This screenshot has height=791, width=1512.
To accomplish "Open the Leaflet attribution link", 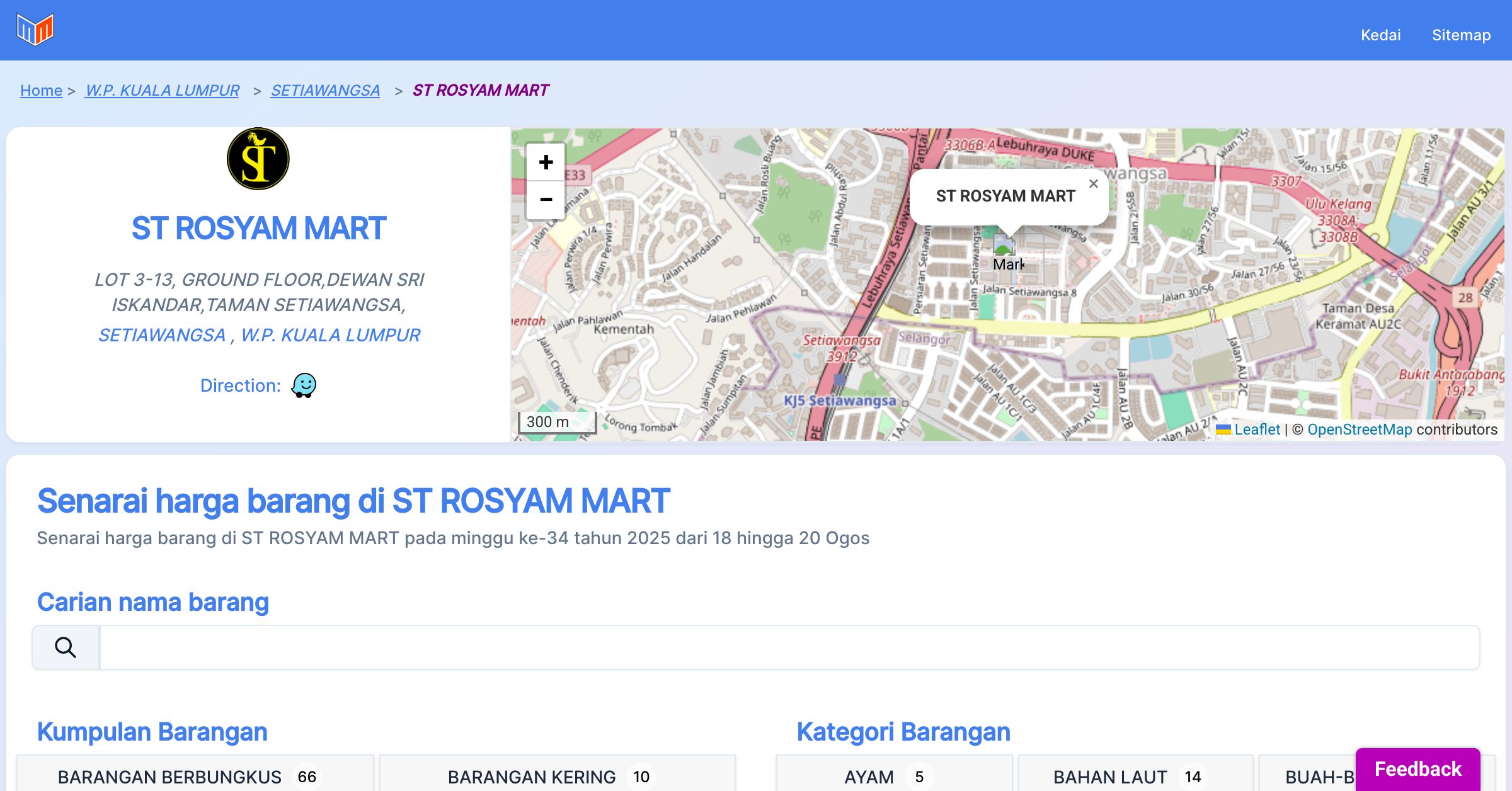I will (1257, 430).
